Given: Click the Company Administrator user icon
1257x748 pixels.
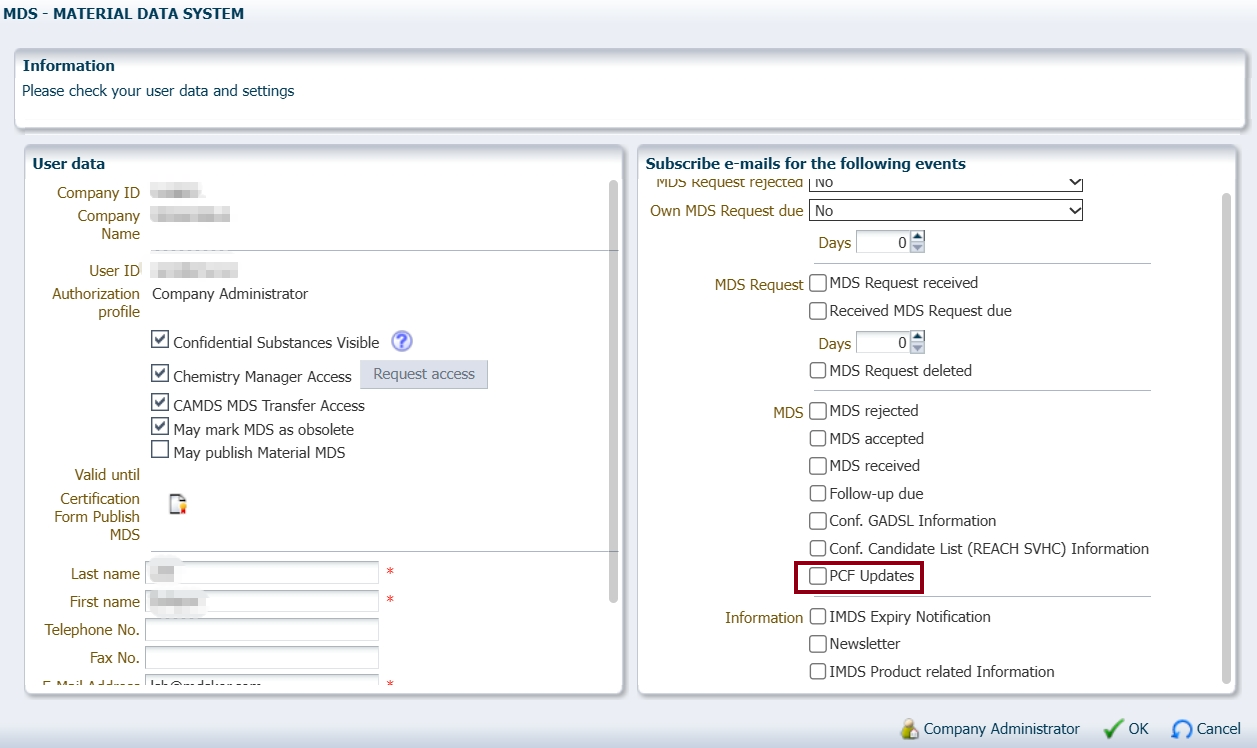Looking at the screenshot, I should click(x=909, y=729).
